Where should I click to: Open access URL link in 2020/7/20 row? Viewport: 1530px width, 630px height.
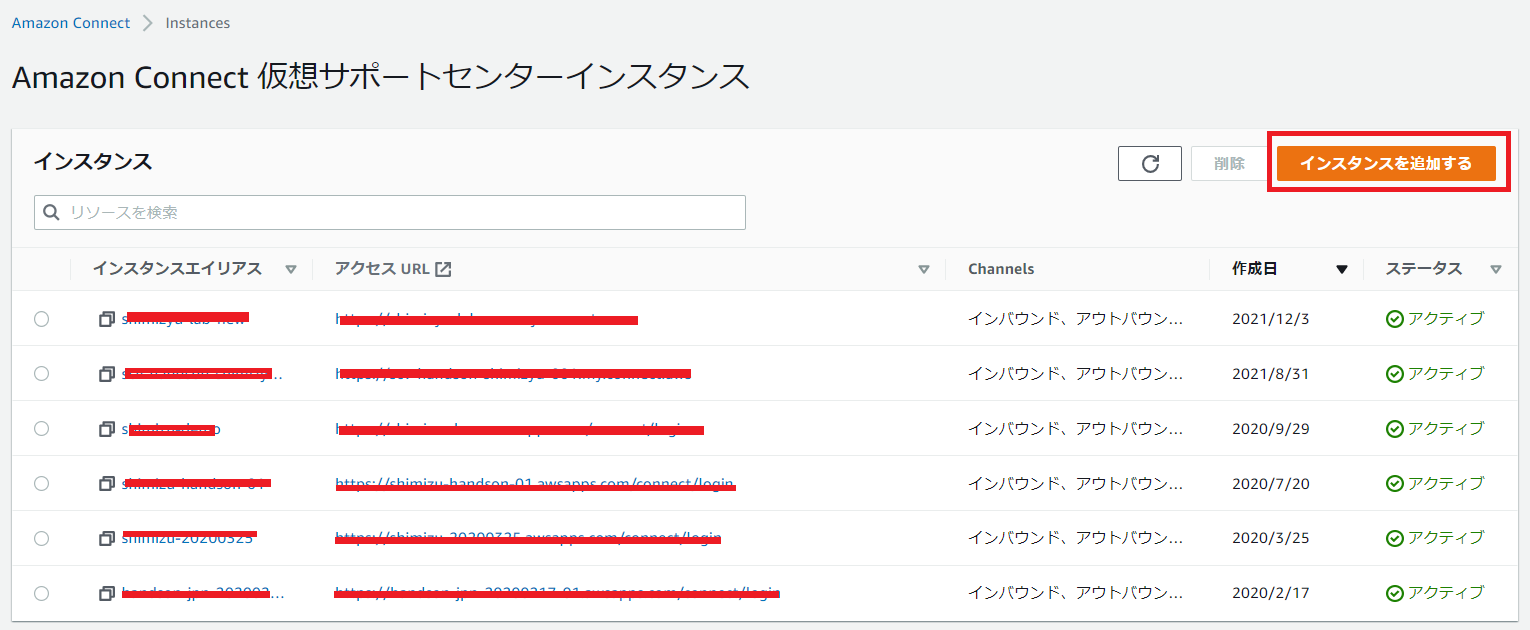[x=535, y=484]
